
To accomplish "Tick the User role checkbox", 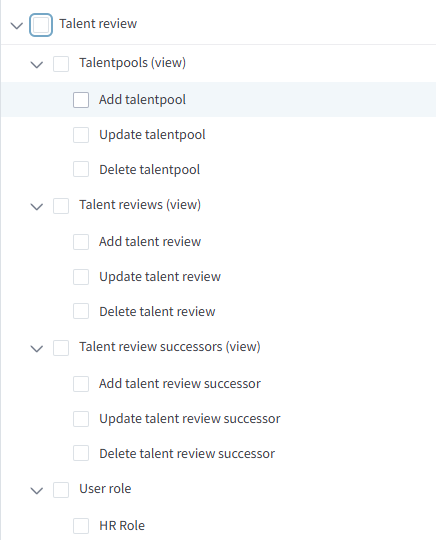I will (x=61, y=490).
